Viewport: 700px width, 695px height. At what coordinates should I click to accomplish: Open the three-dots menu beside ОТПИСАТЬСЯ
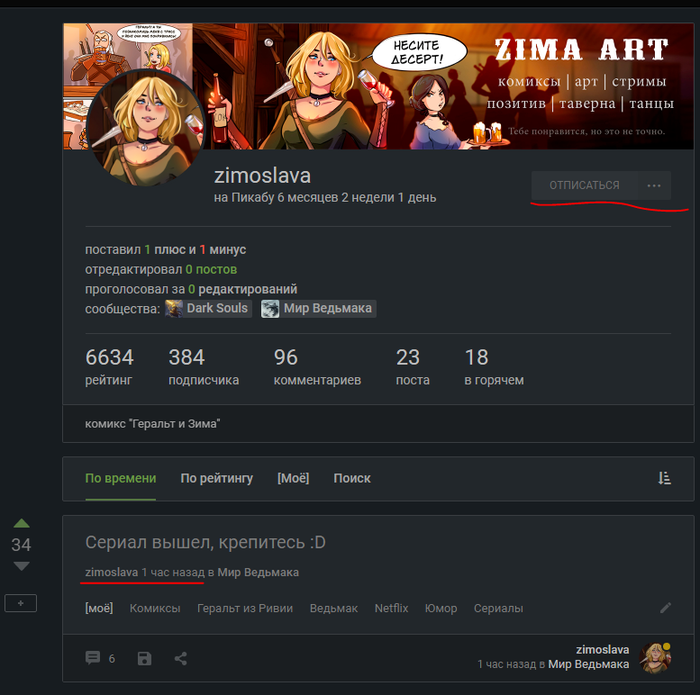pyautogui.click(x=654, y=185)
